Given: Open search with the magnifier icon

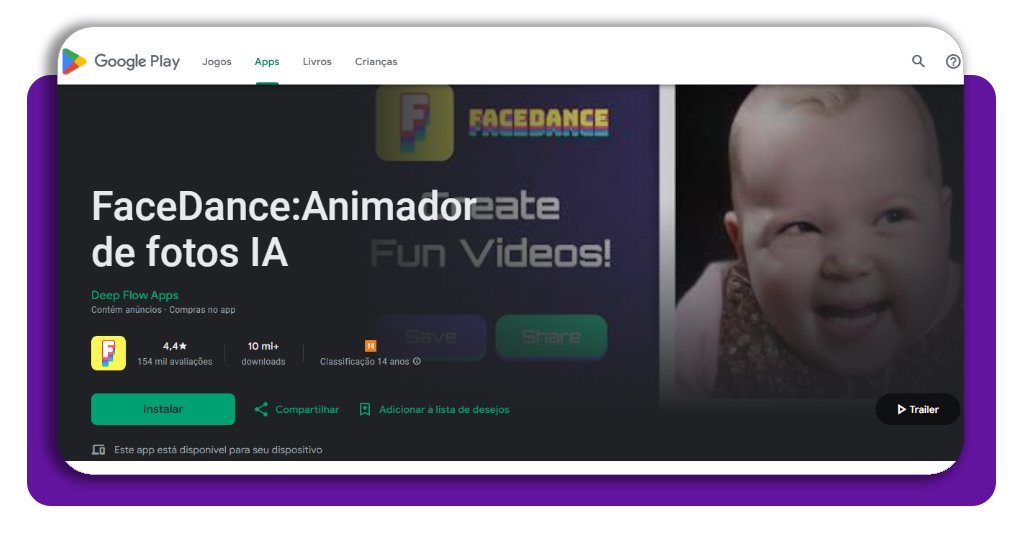Looking at the screenshot, I should (x=918, y=61).
